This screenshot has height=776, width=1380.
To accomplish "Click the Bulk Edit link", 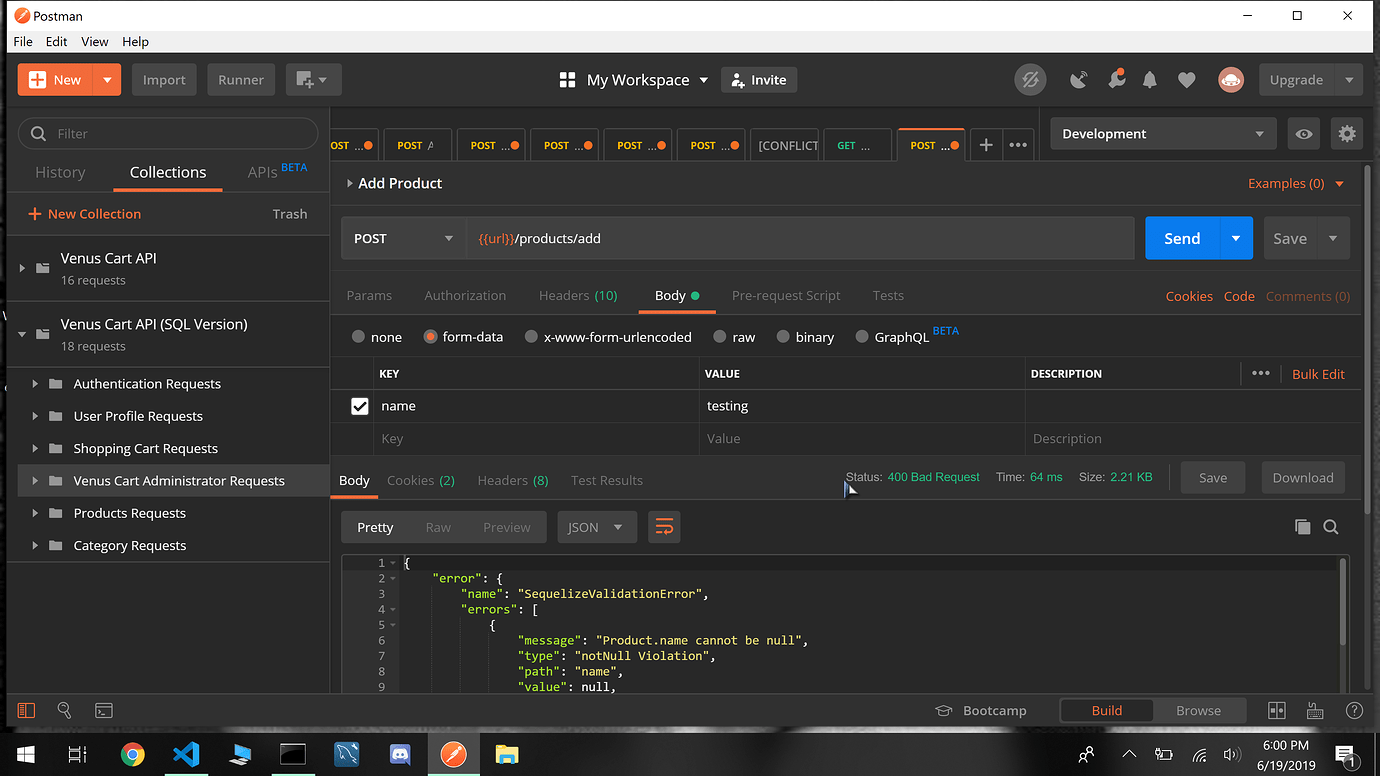I will (1318, 374).
